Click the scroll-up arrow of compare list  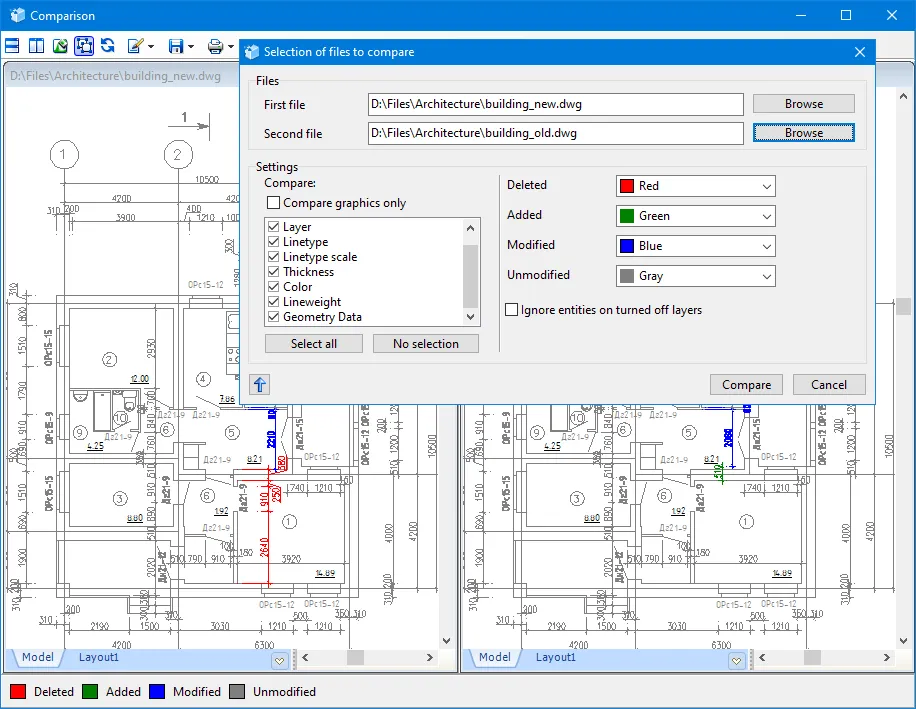[x=470, y=228]
